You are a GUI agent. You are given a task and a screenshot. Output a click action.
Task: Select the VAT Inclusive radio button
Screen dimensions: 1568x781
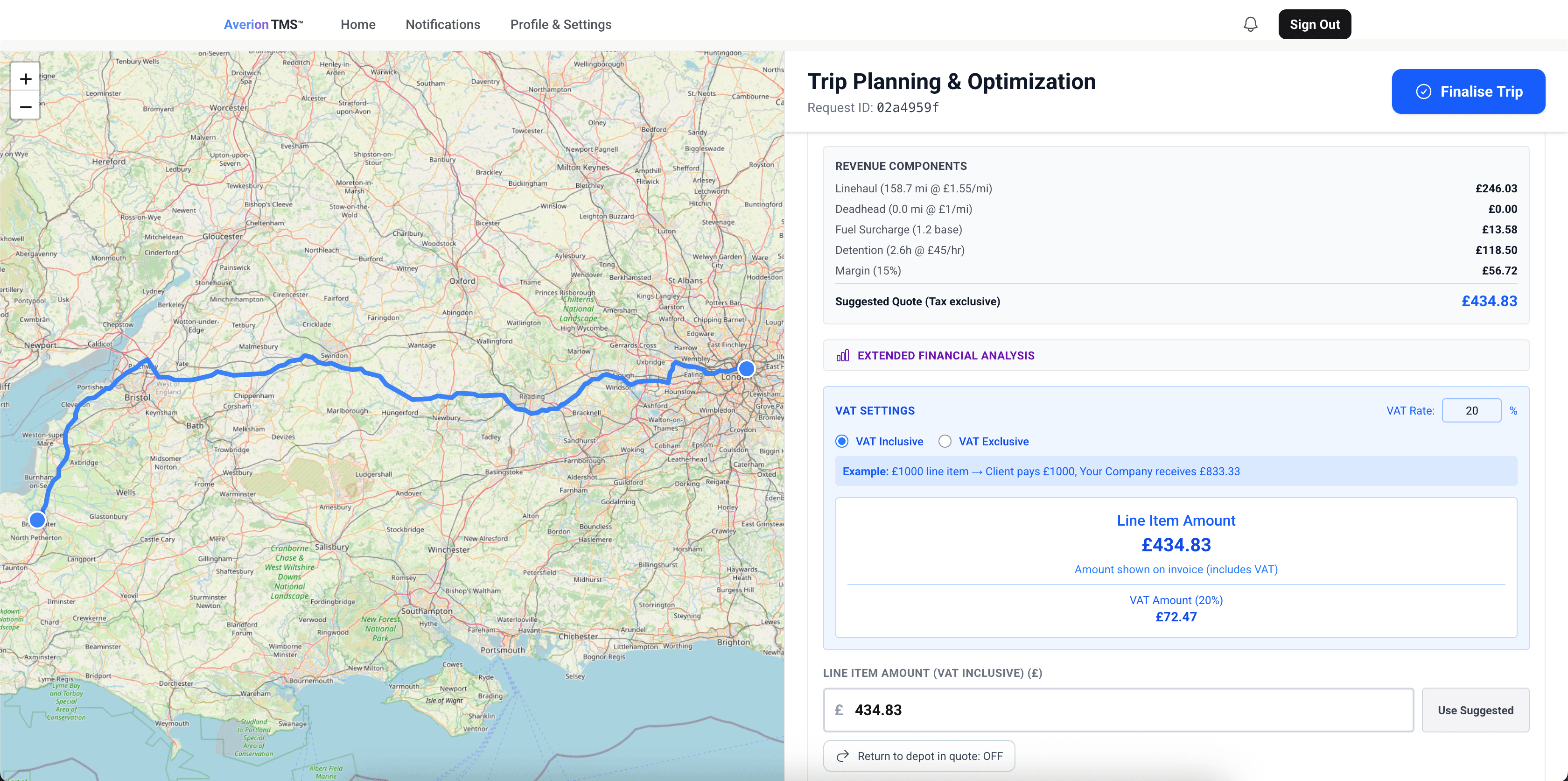[x=842, y=441]
